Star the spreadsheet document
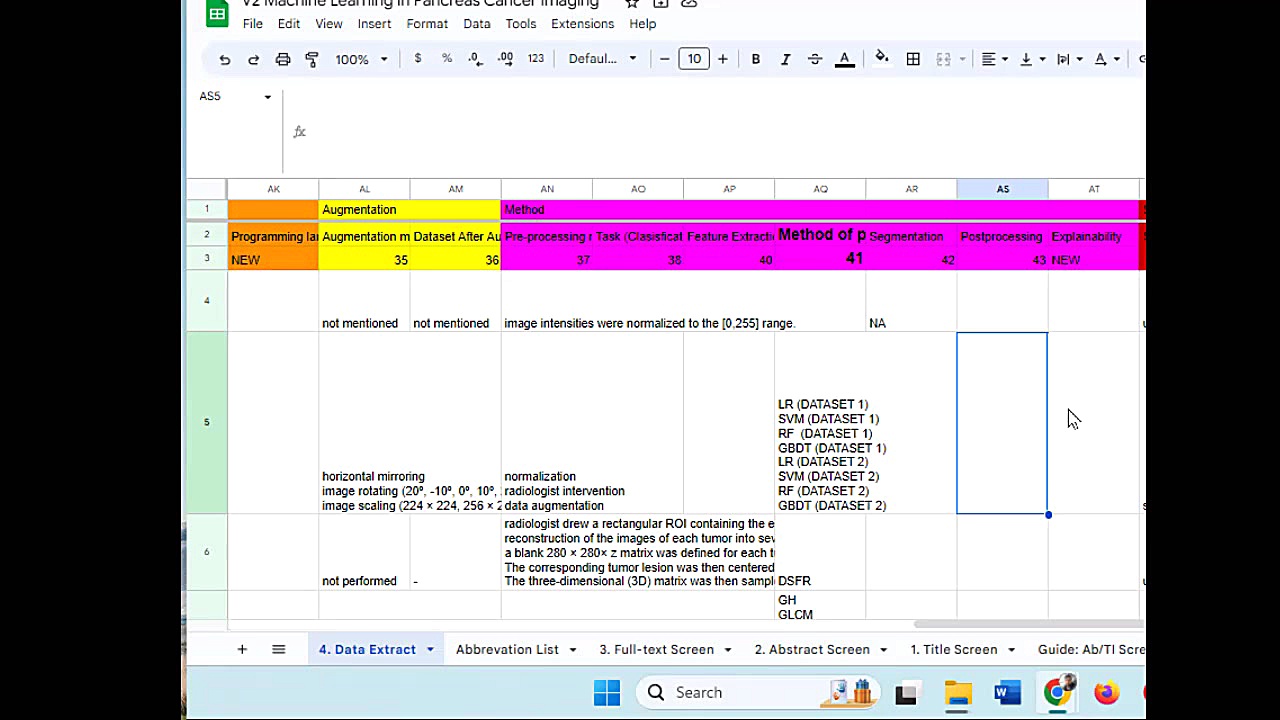The height and width of the screenshot is (720, 1280). pyautogui.click(x=632, y=3)
